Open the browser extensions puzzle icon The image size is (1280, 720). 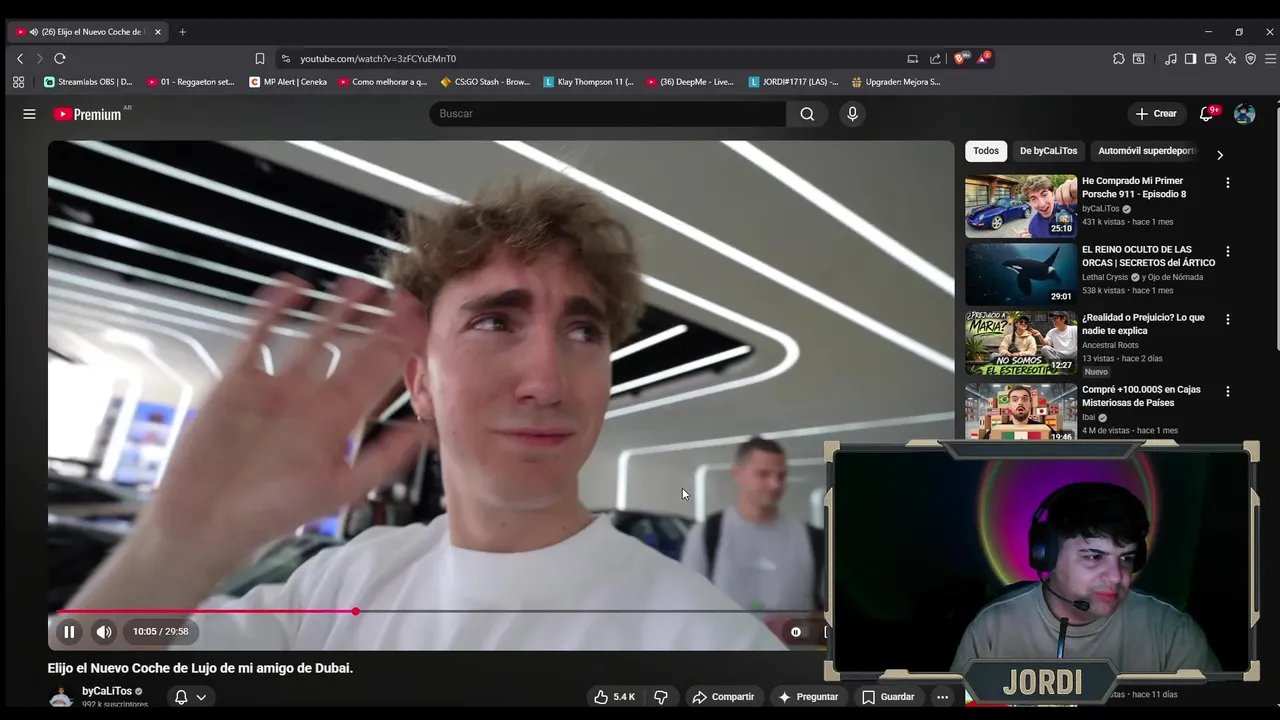click(x=1119, y=59)
